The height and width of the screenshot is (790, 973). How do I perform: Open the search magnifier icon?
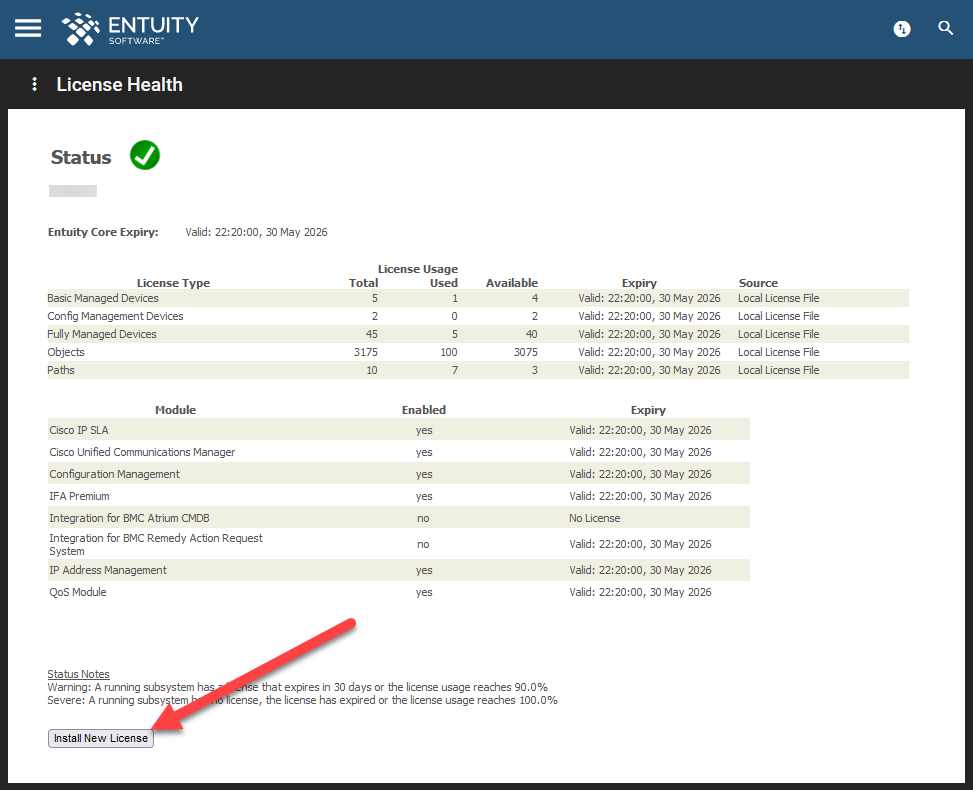[x=945, y=28]
